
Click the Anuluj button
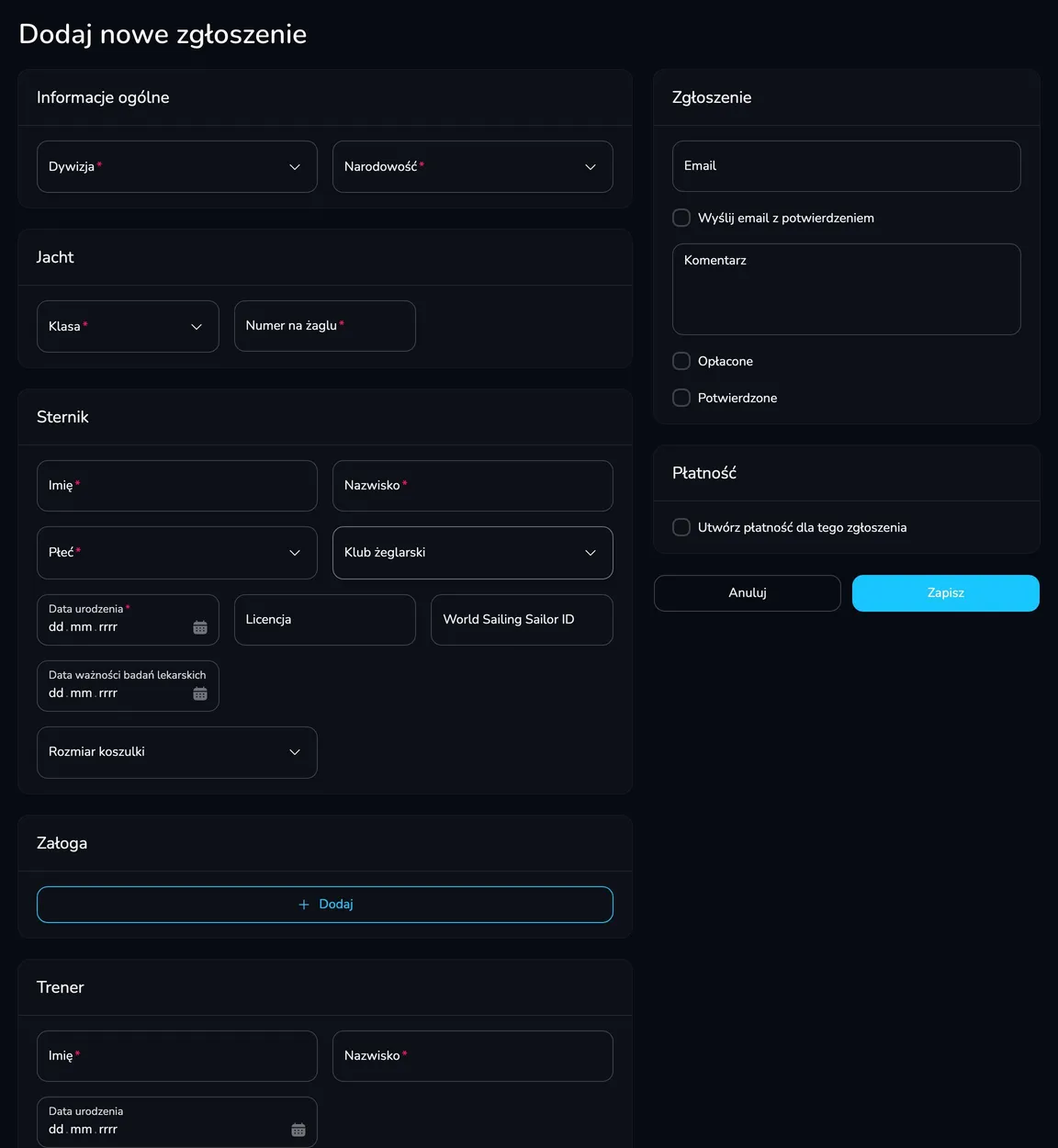point(748,593)
